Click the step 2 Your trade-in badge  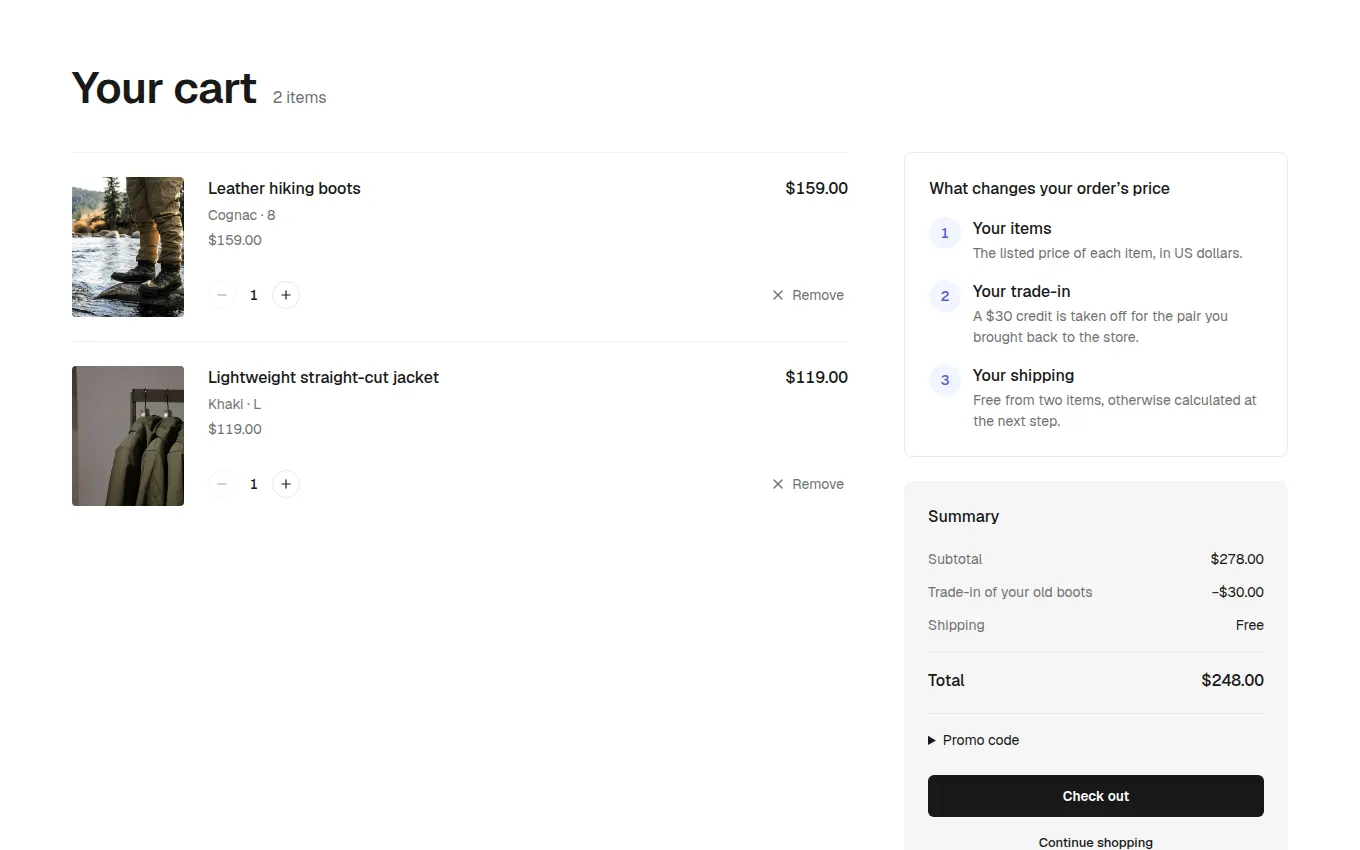pyautogui.click(x=945, y=297)
